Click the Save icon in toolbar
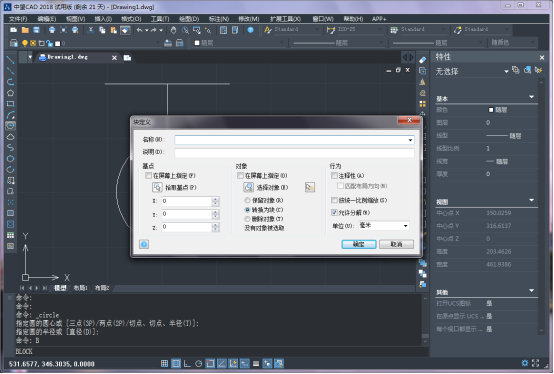 [x=36, y=30]
